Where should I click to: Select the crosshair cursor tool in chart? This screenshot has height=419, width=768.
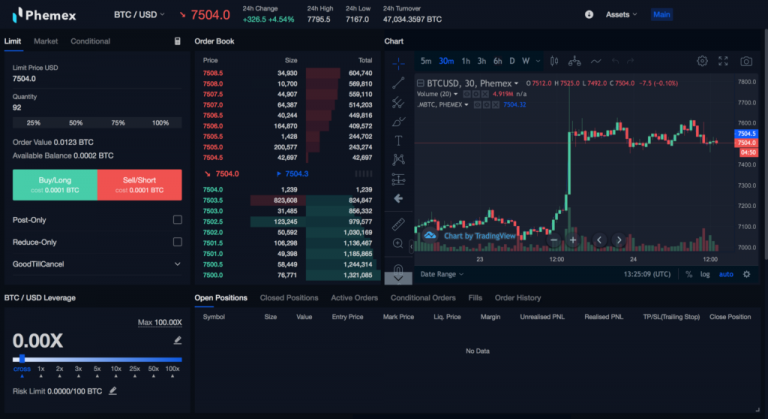coord(398,63)
